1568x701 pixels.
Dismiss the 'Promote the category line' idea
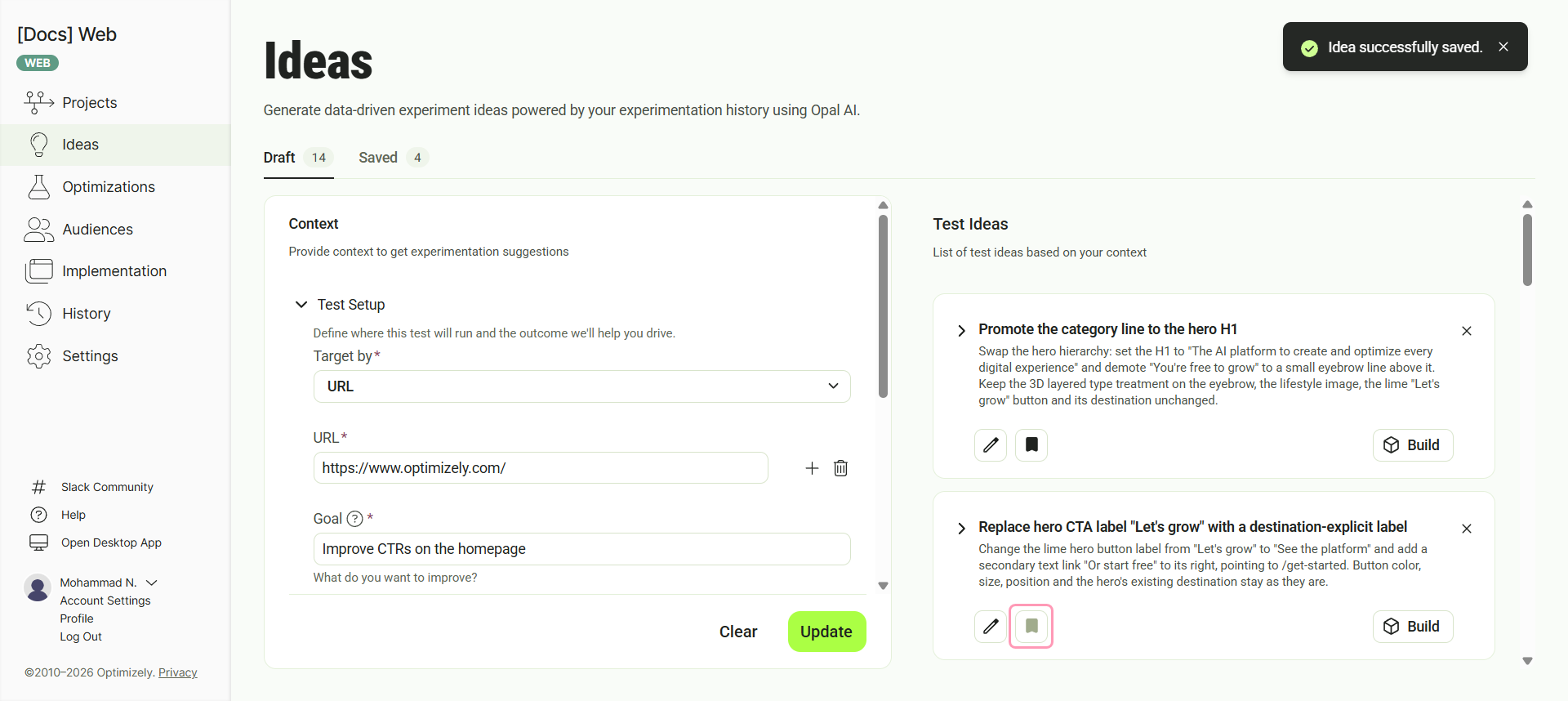[x=1467, y=331]
